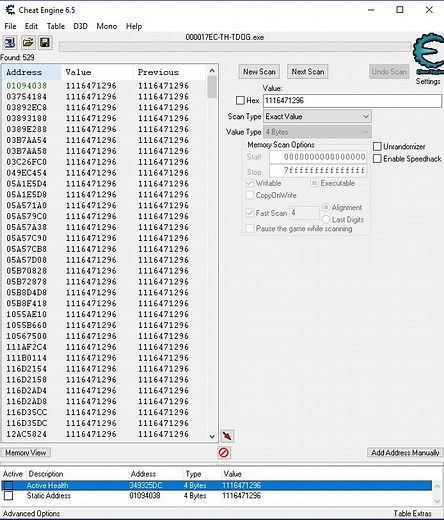The image size is (444, 520).
Task: Toggle the CopyOnWrite checkbox
Action: (x=250, y=195)
